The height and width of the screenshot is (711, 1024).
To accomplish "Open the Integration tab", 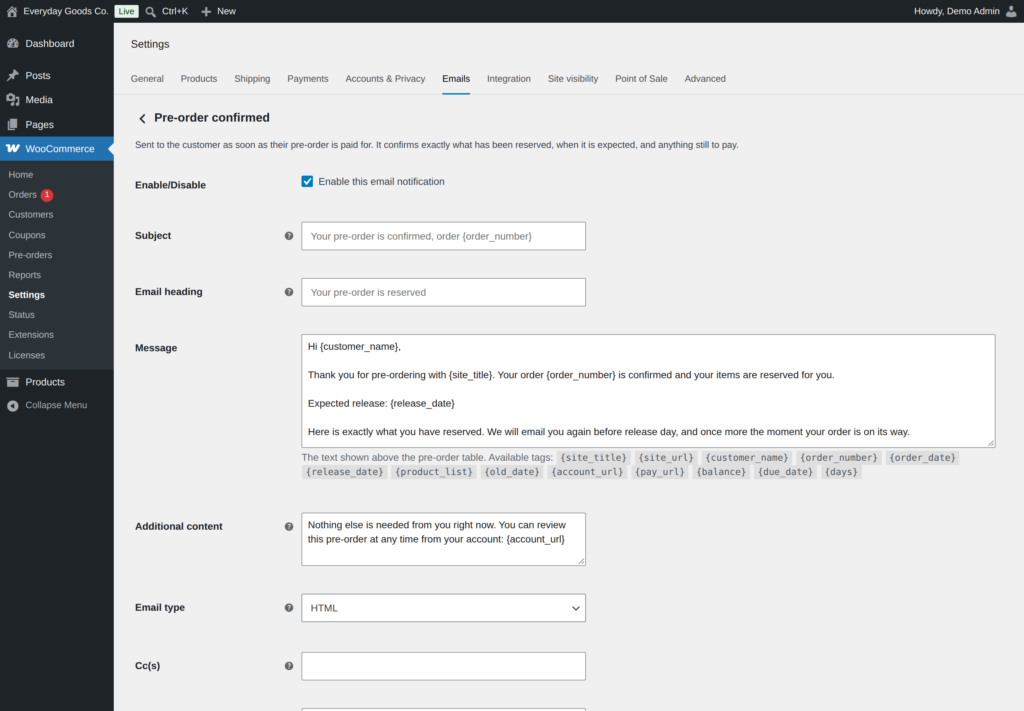I will pos(509,78).
